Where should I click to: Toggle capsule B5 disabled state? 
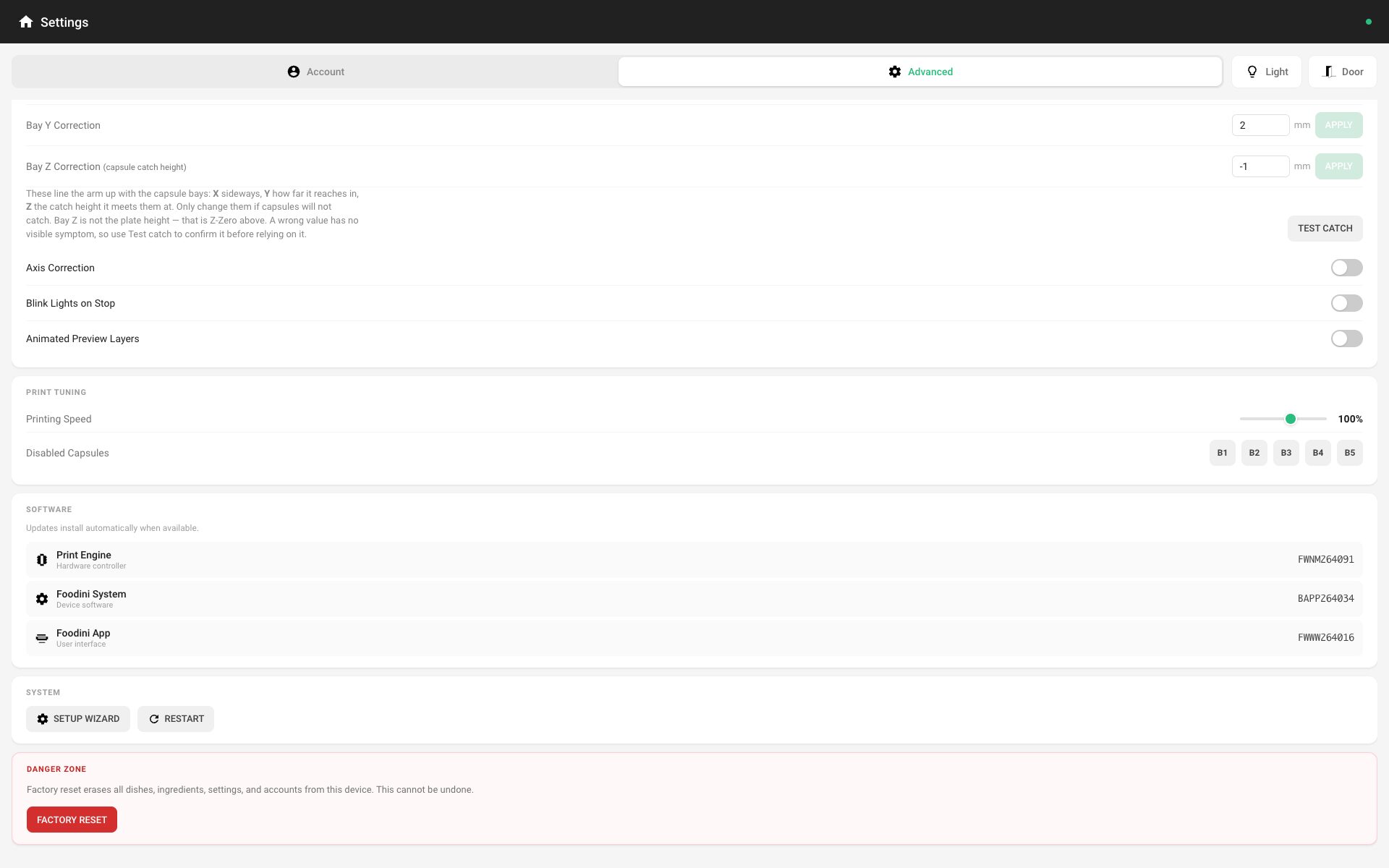(x=1349, y=453)
